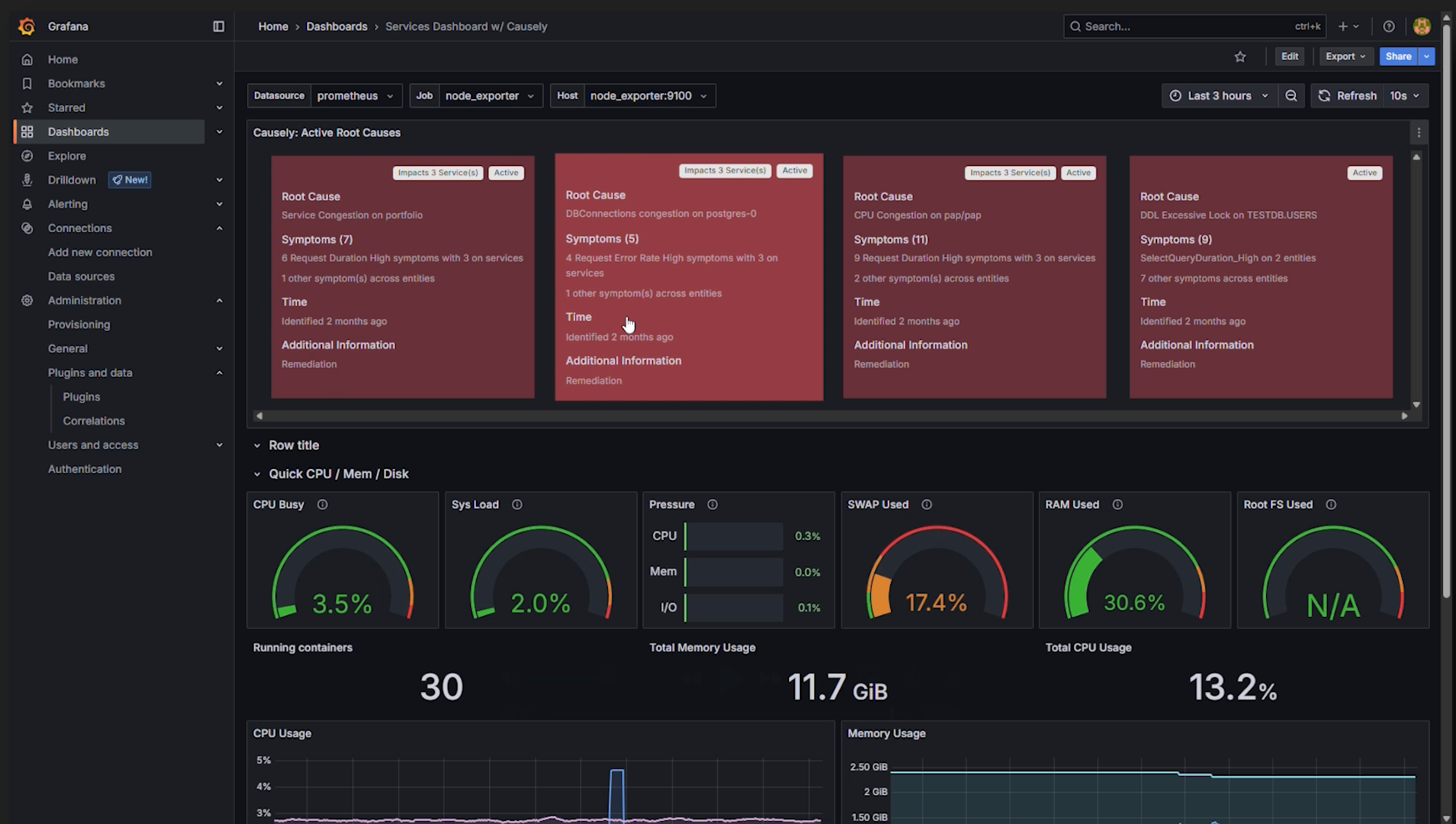
Task: Click the Grafana logo icon
Action: [x=26, y=25]
